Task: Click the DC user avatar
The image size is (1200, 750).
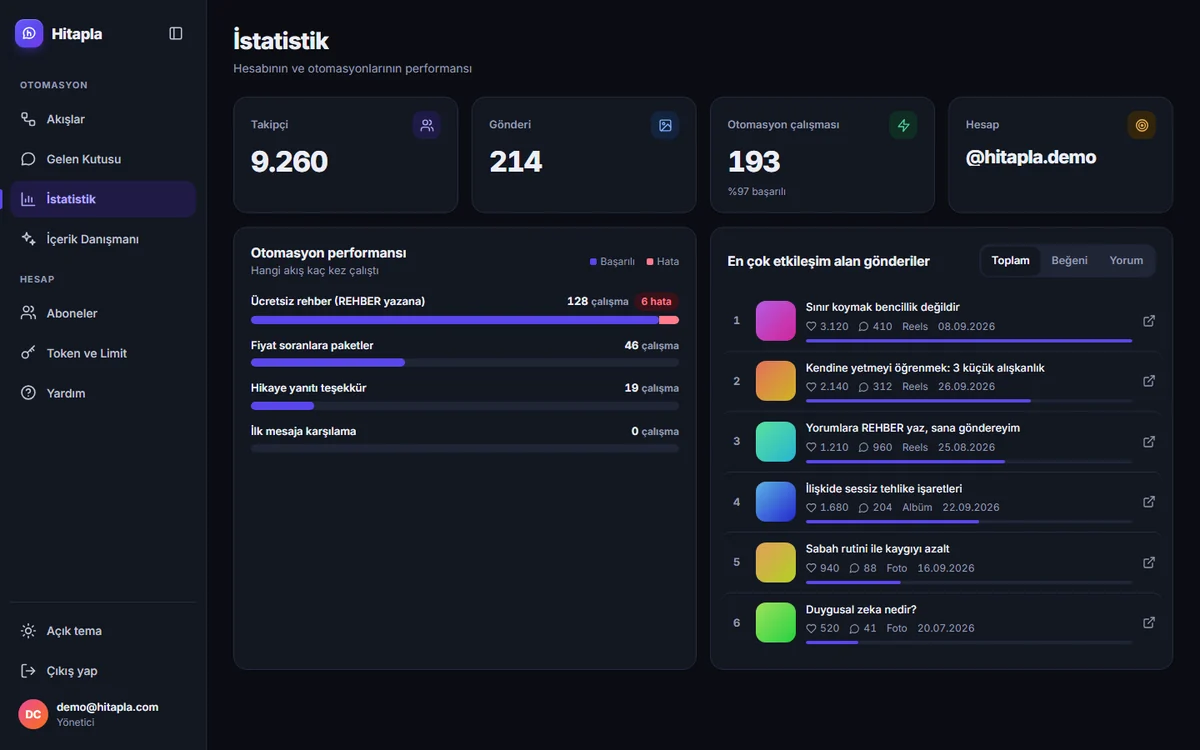Action: tap(33, 714)
